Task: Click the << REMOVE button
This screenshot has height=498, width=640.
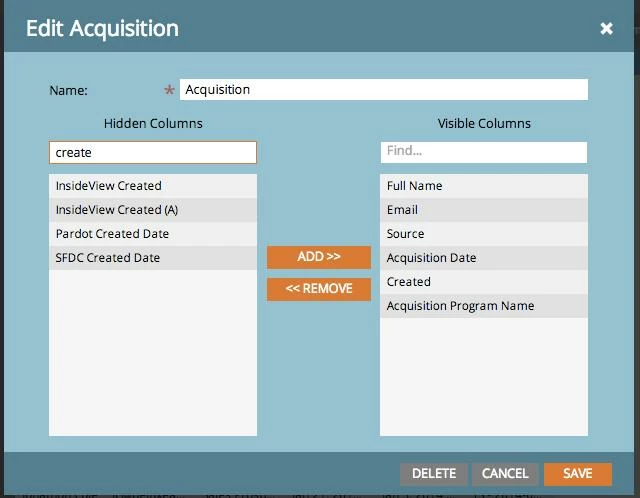Action: [x=319, y=289]
